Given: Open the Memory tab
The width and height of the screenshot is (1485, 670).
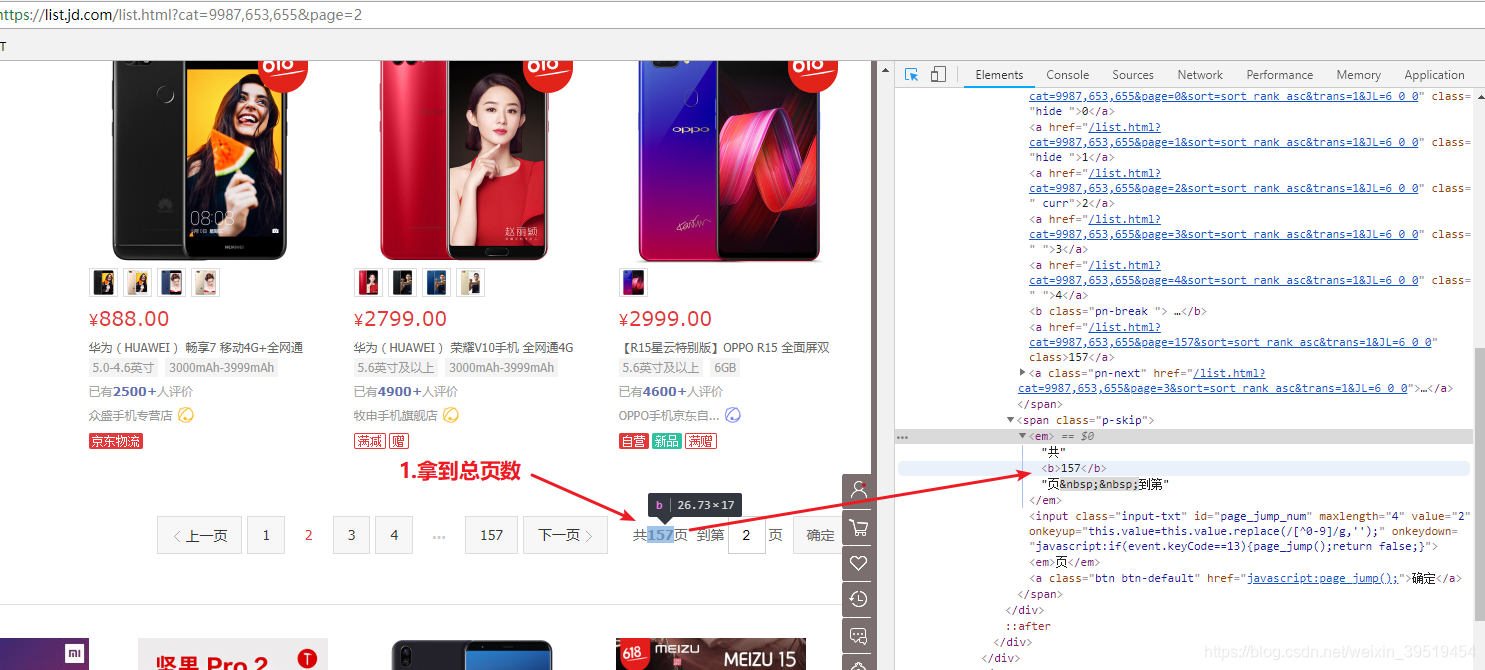Looking at the screenshot, I should pos(1358,75).
